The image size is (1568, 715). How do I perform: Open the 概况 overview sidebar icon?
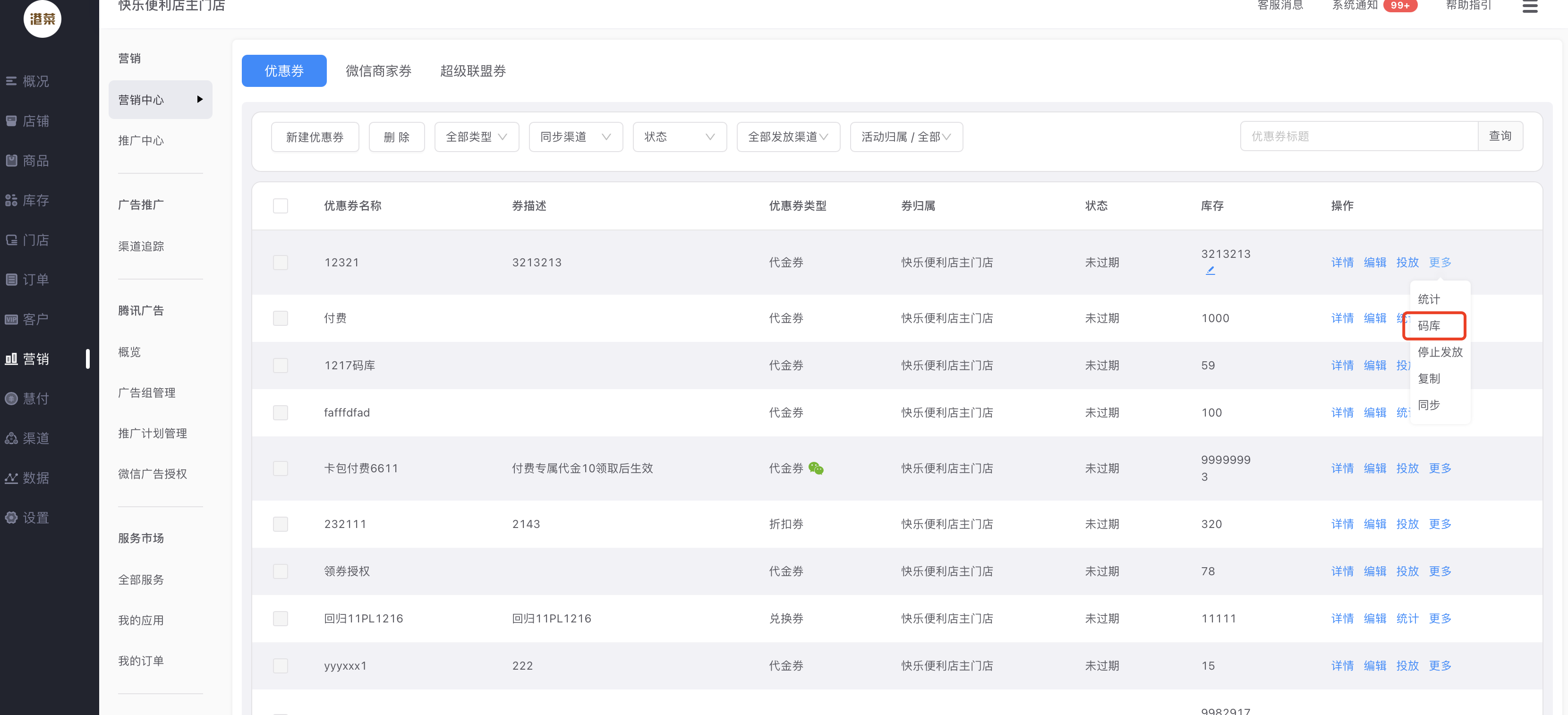(11, 81)
